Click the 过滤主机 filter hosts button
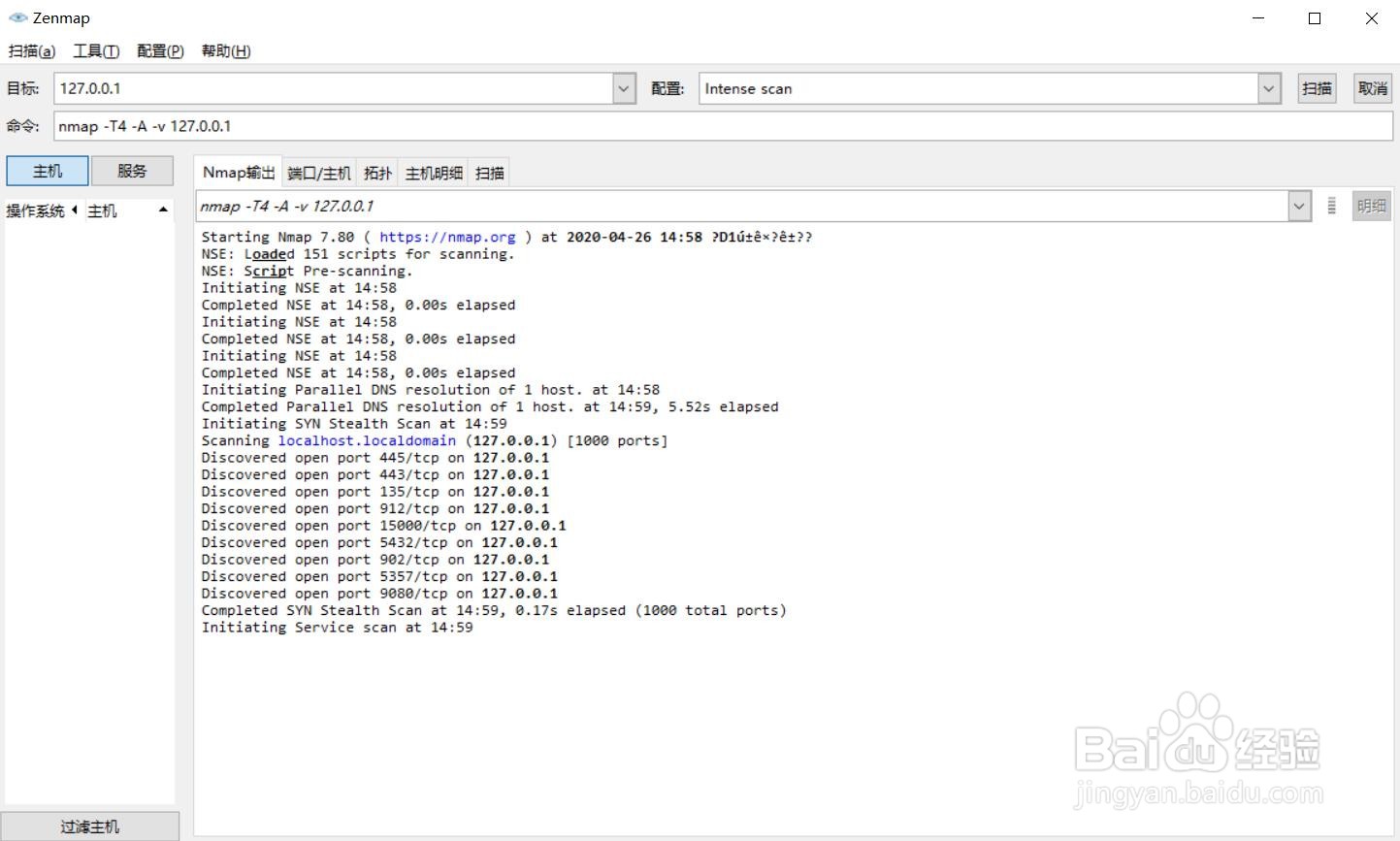The height and width of the screenshot is (841, 1400). pyautogui.click(x=90, y=826)
